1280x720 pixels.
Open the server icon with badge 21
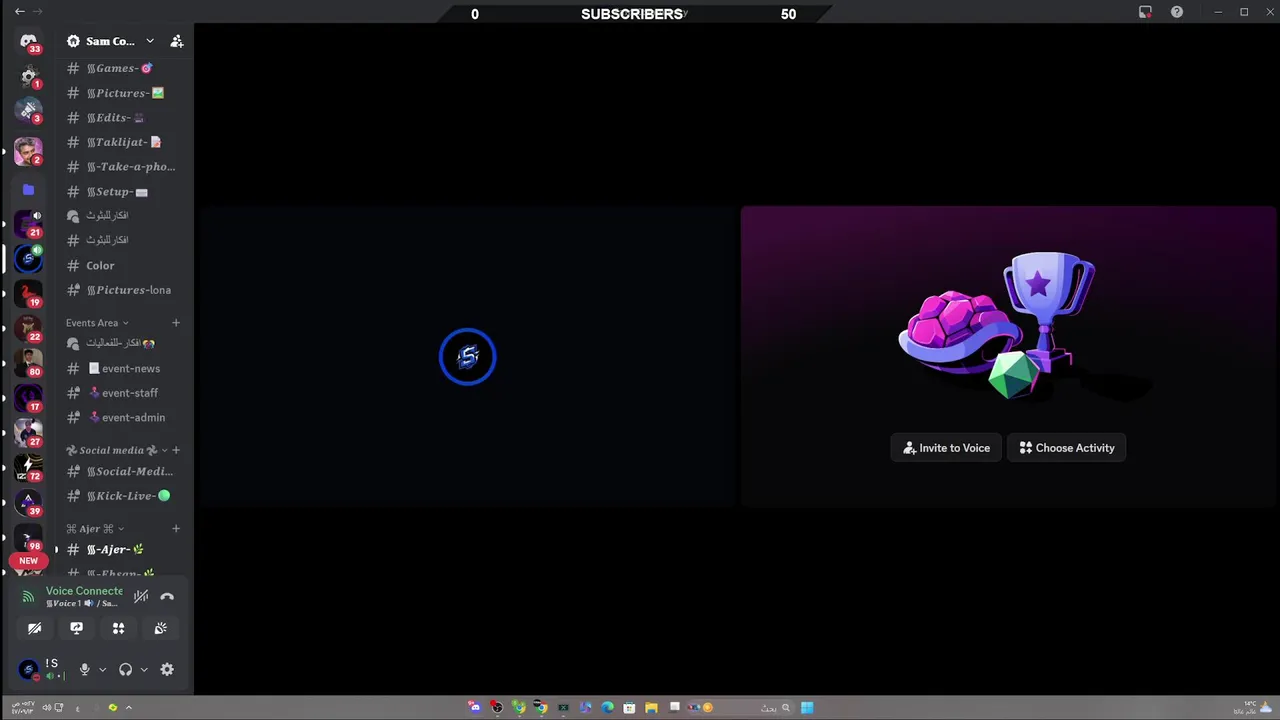(x=28, y=224)
